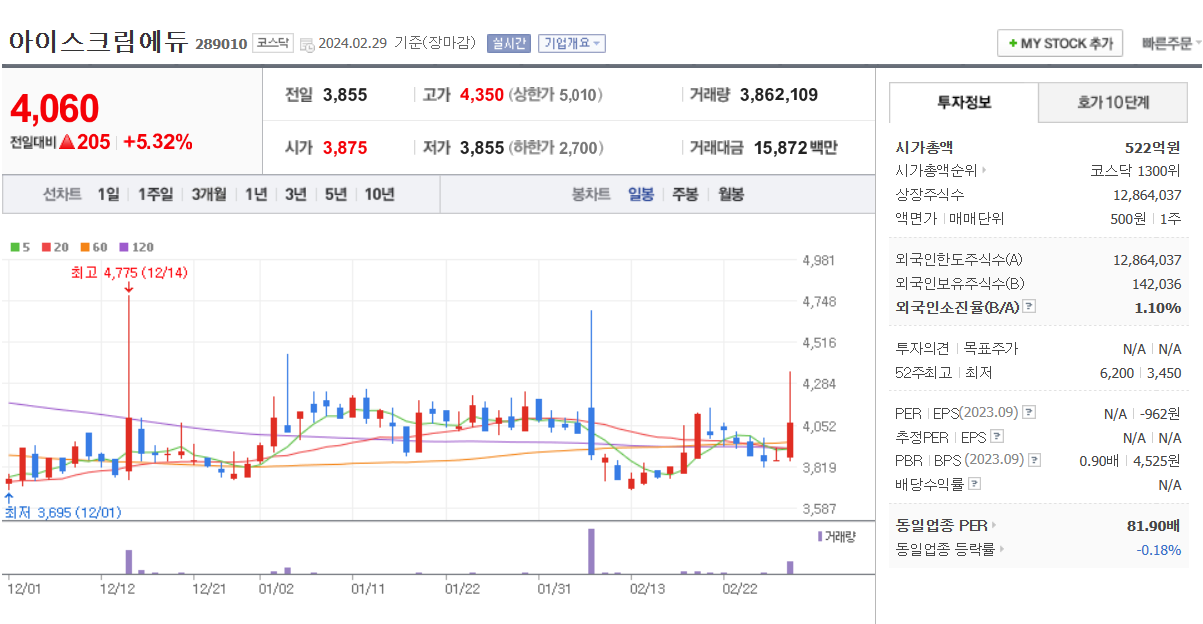Click the 코스닥 1300위 ranking value
1203x624 pixels.
[1135, 171]
